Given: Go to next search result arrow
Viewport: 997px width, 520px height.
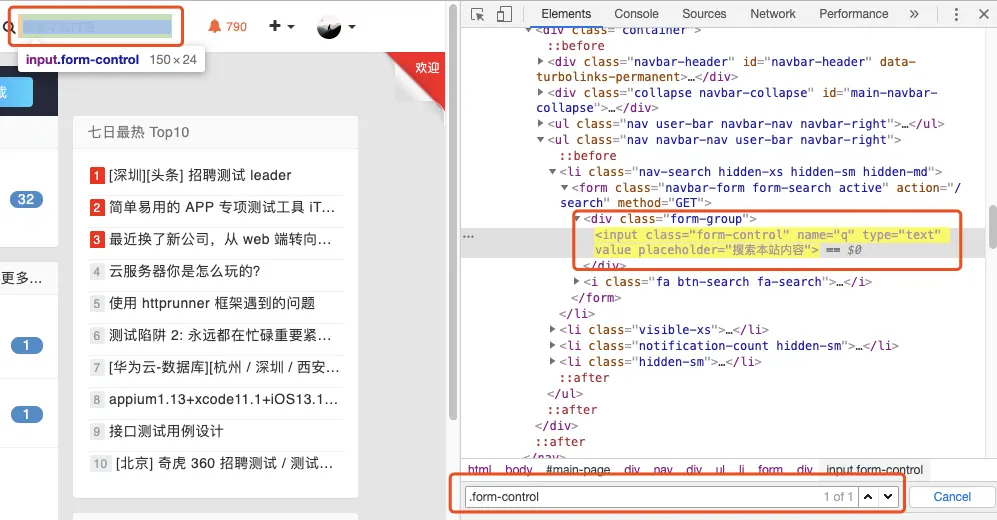Looking at the screenshot, I should click(888, 496).
